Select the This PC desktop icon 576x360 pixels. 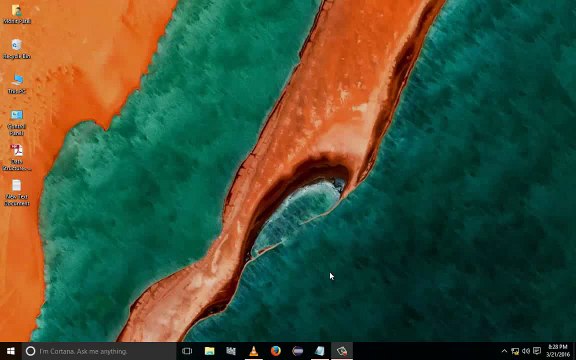17,84
